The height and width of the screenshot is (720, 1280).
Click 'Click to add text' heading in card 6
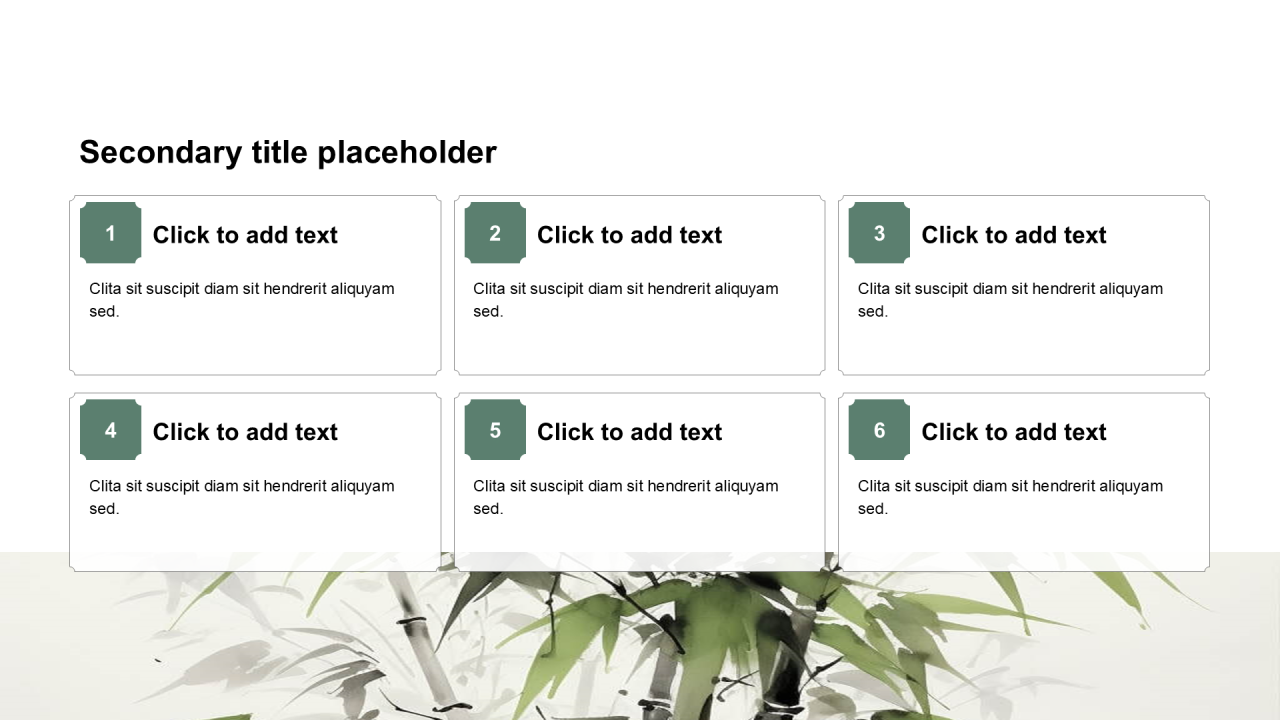pos(1013,432)
